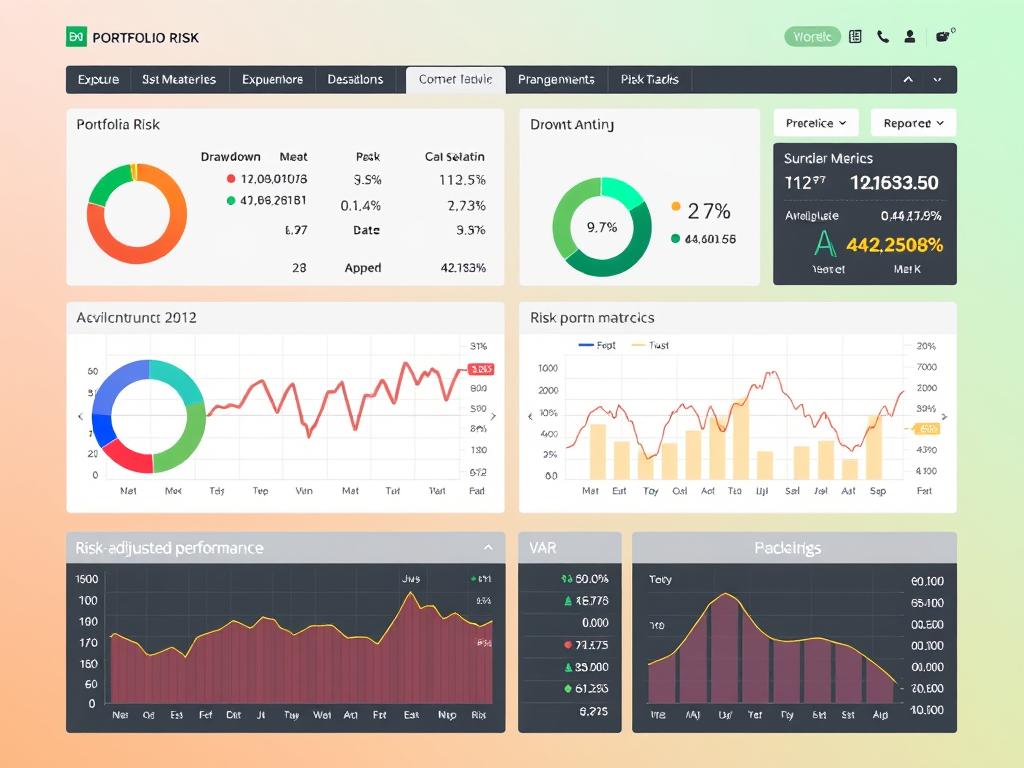
Task: Collapse the Risk-adjusted performance panel
Action: [x=488, y=548]
